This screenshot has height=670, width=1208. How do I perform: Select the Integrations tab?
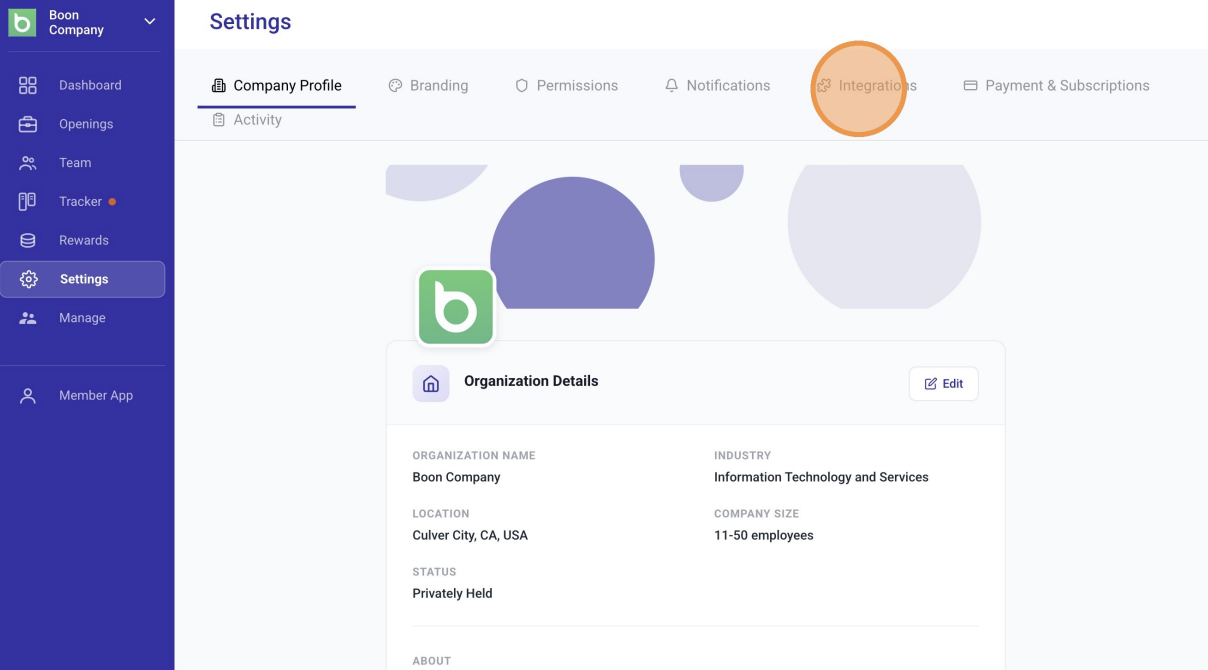coord(866,86)
